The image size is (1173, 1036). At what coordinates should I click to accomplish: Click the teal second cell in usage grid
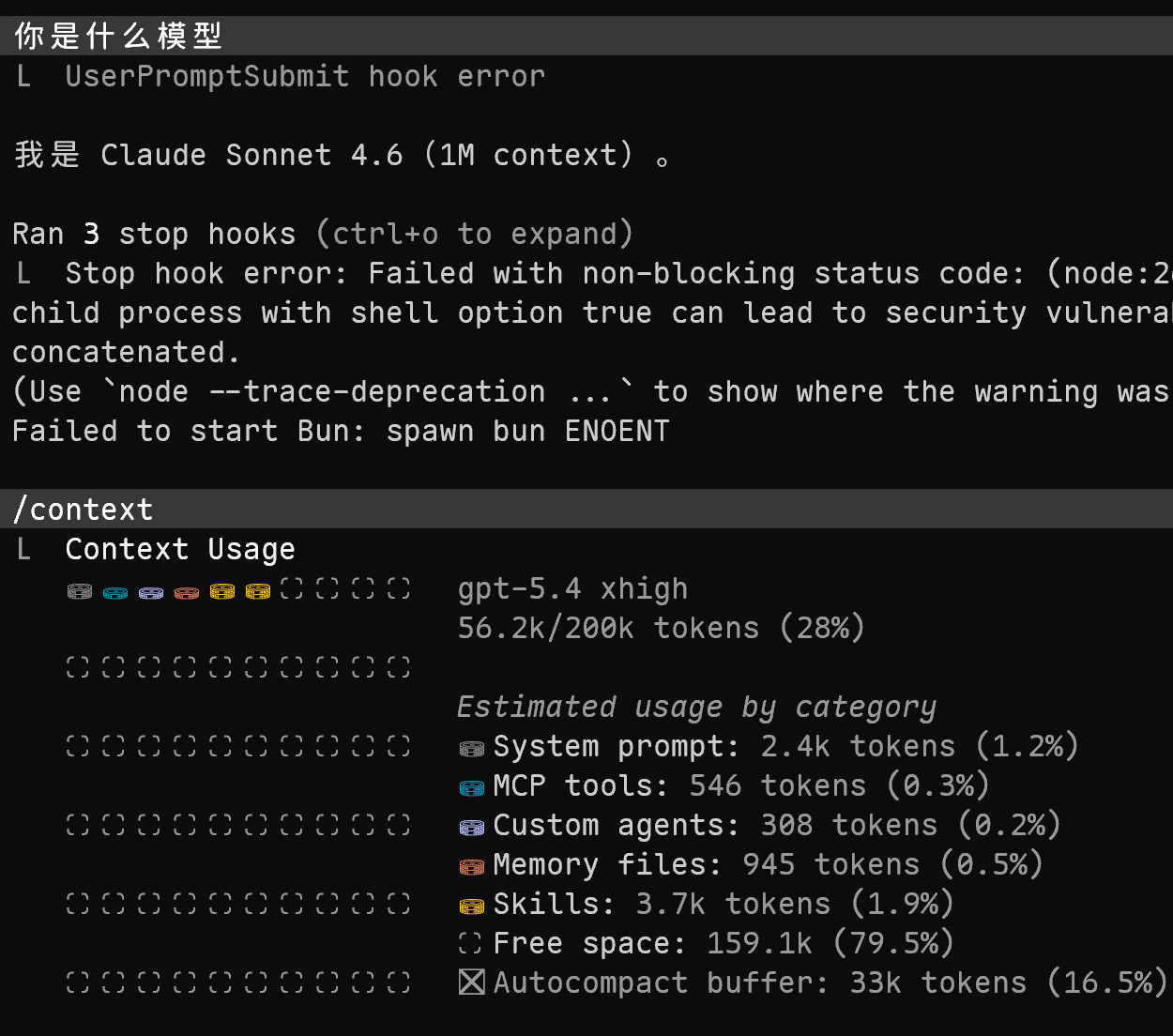coord(115,591)
